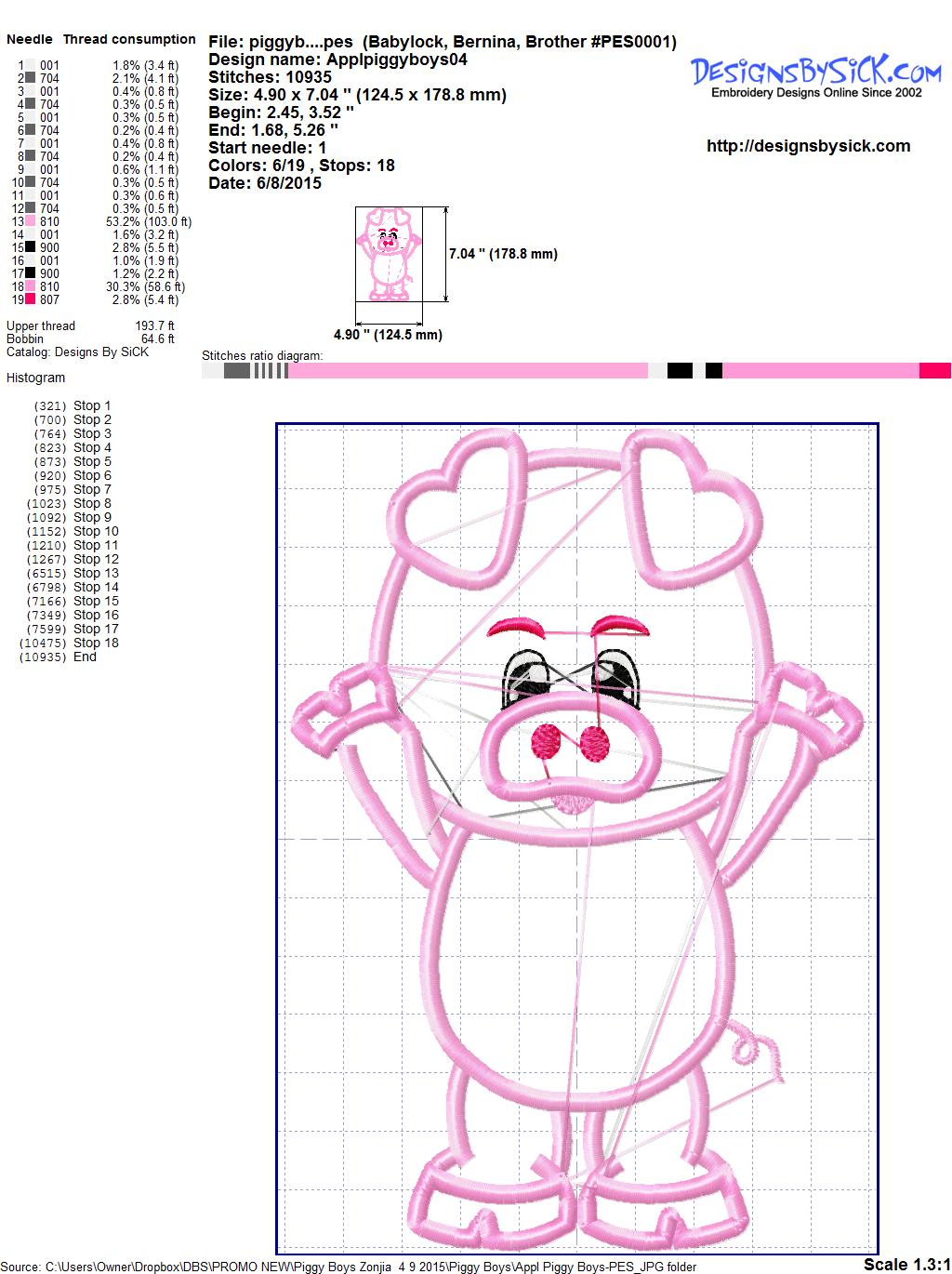Click the pig's right eyebrow
952x1274 pixels.
coord(611,624)
